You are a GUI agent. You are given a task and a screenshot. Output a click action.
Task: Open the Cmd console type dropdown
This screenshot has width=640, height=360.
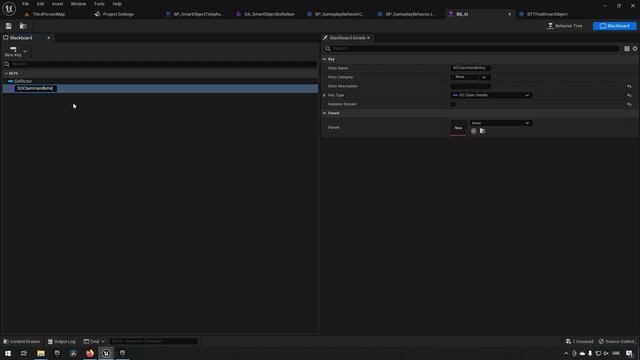click(x=94, y=341)
